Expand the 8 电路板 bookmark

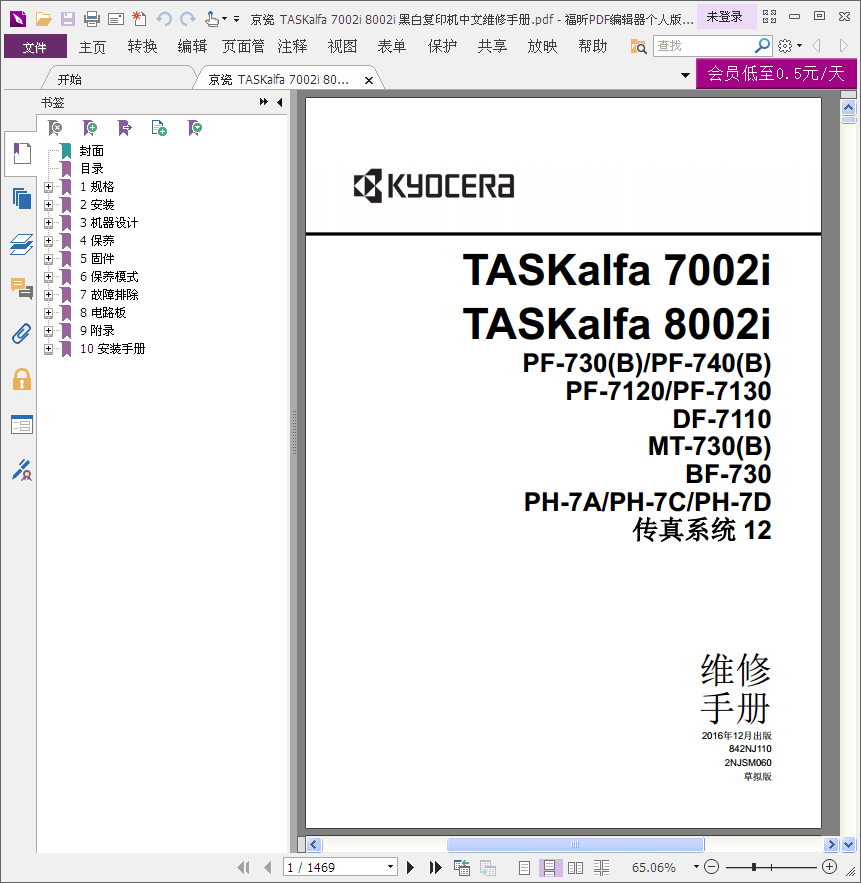48,313
